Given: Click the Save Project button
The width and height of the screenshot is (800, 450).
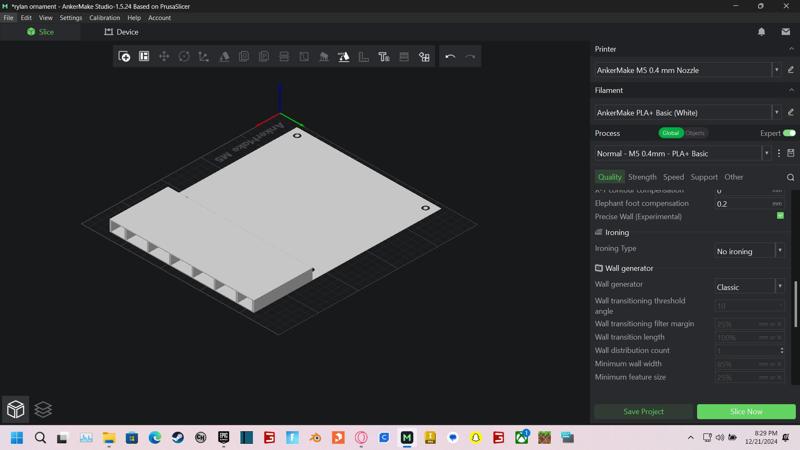Looking at the screenshot, I should (x=643, y=411).
